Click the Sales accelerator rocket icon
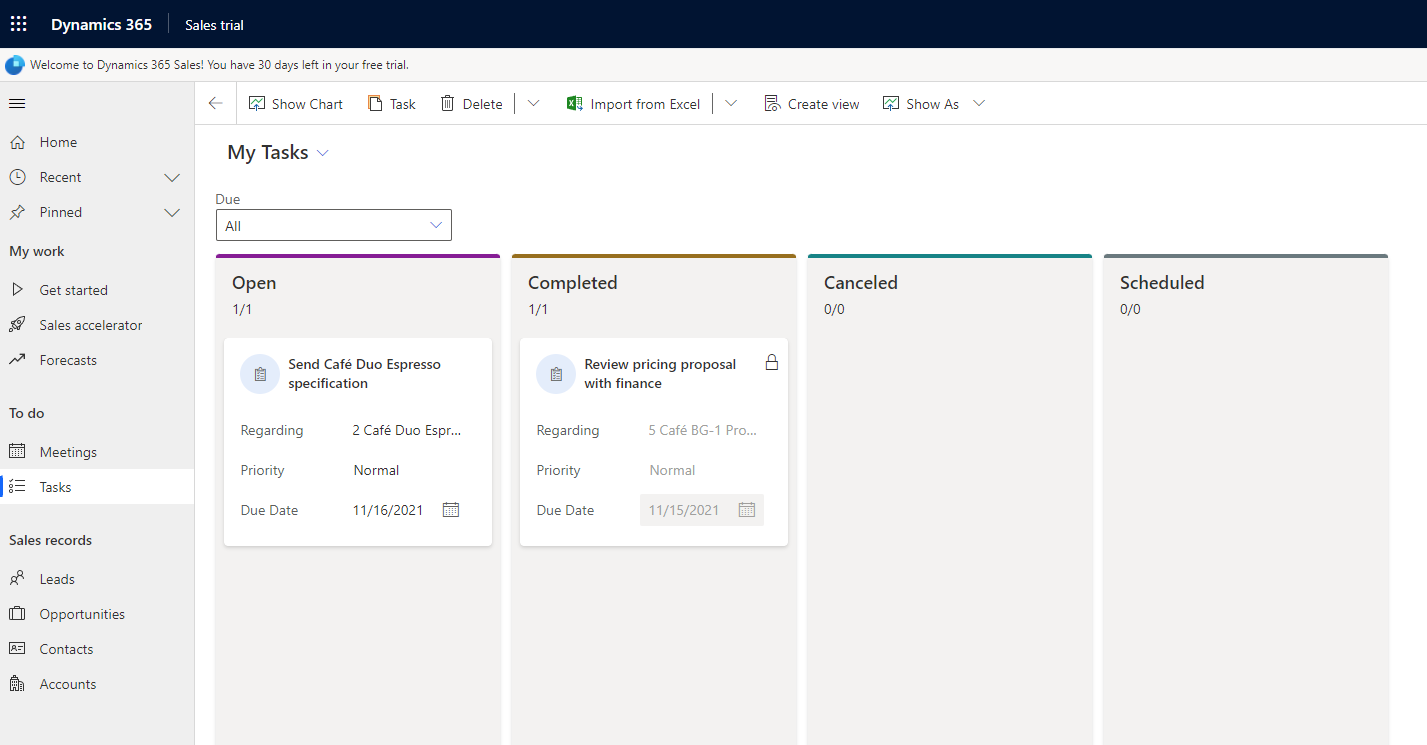1427x745 pixels. click(17, 325)
